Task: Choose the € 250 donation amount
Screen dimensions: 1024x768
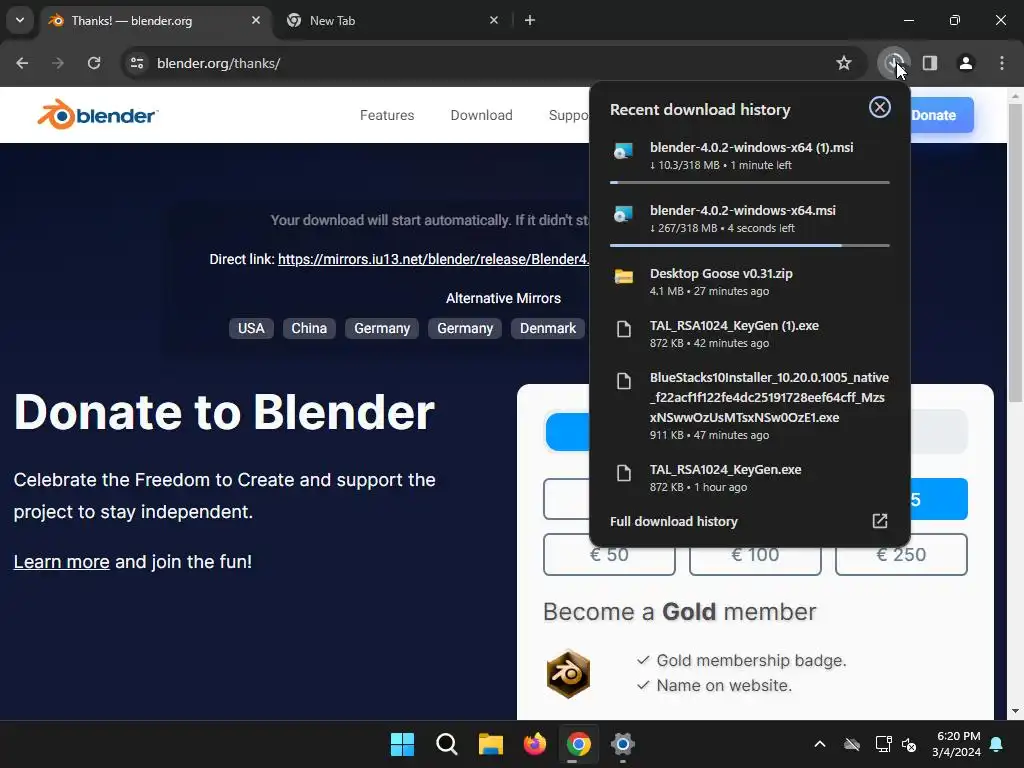Action: click(901, 555)
